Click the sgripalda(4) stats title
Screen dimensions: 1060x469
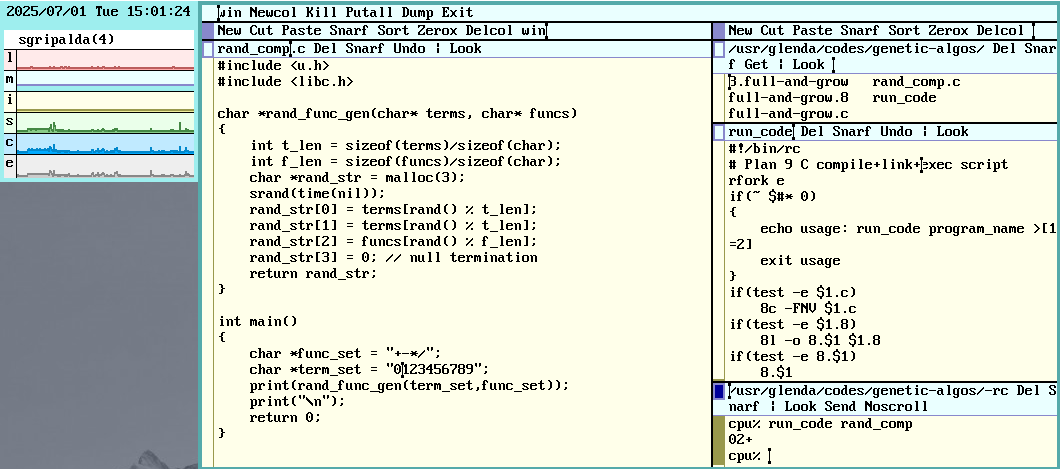click(x=66, y=40)
